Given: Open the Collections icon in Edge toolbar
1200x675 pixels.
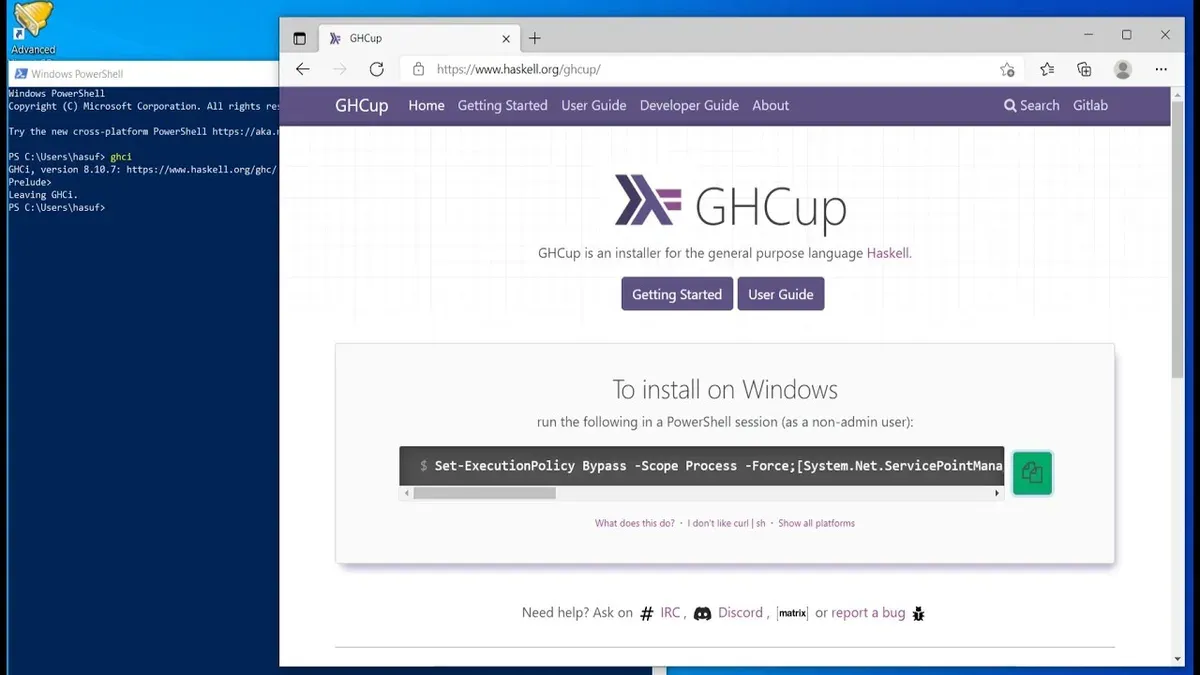Looking at the screenshot, I should point(1085,70).
